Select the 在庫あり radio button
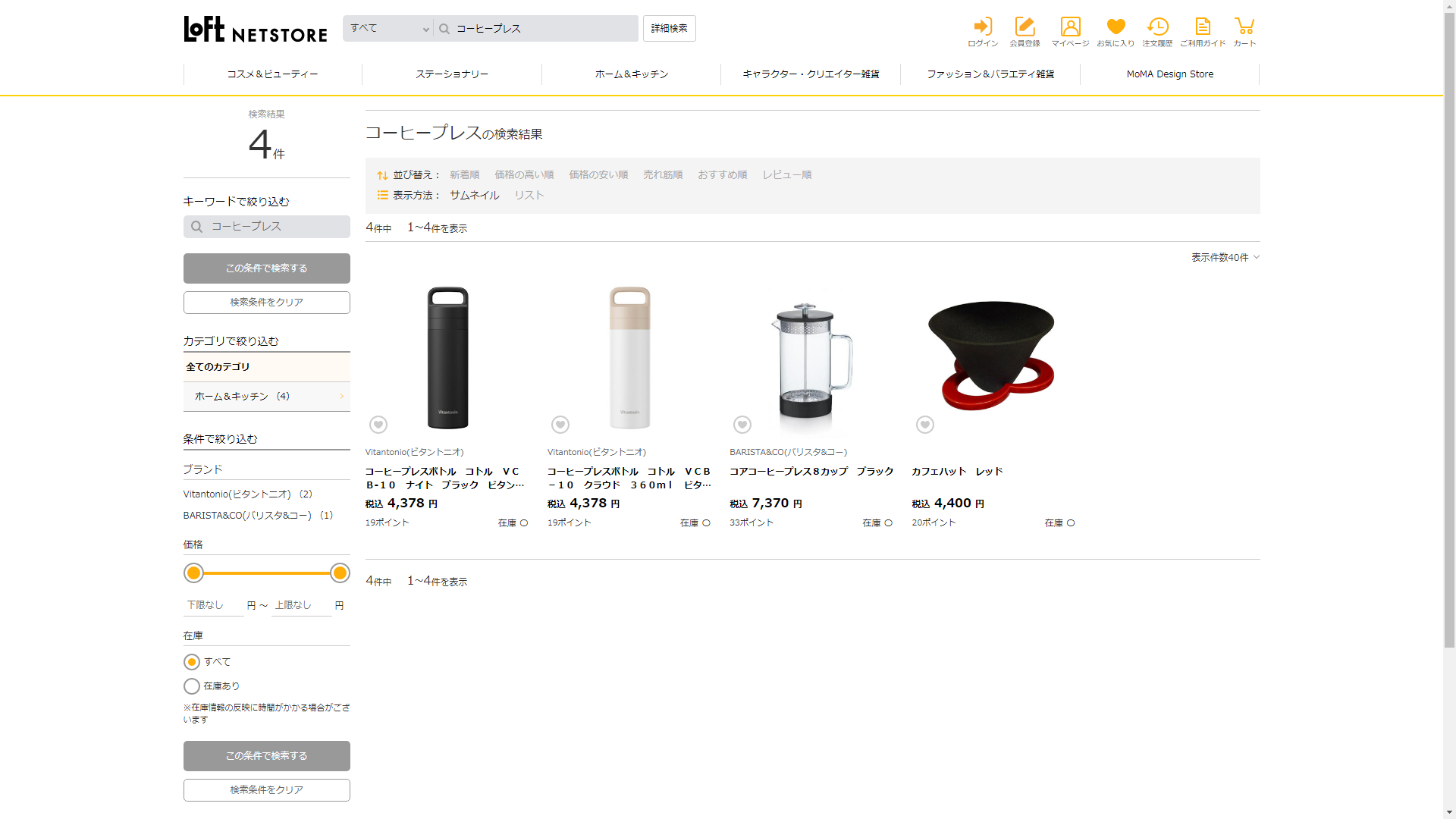Screen dimensions: 1456x819 click(x=192, y=686)
